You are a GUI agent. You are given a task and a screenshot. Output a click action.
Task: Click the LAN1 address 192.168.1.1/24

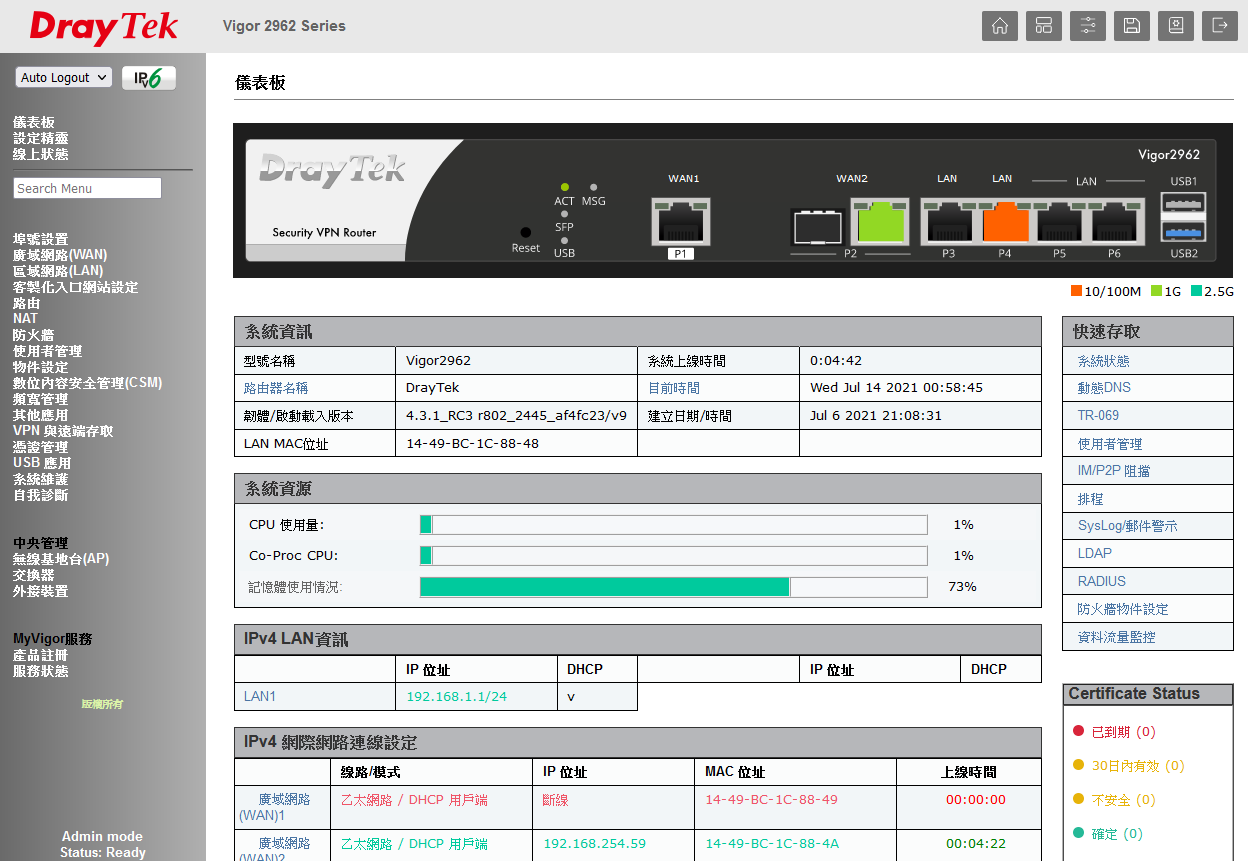pyautogui.click(x=456, y=696)
